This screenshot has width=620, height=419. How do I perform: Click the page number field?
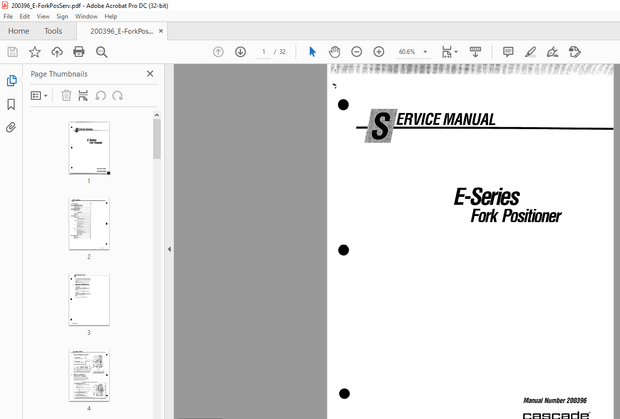[x=264, y=52]
